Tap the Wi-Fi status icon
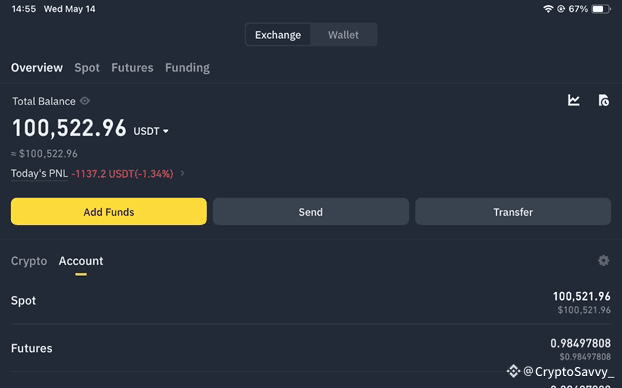The height and width of the screenshot is (388, 622). pos(548,9)
